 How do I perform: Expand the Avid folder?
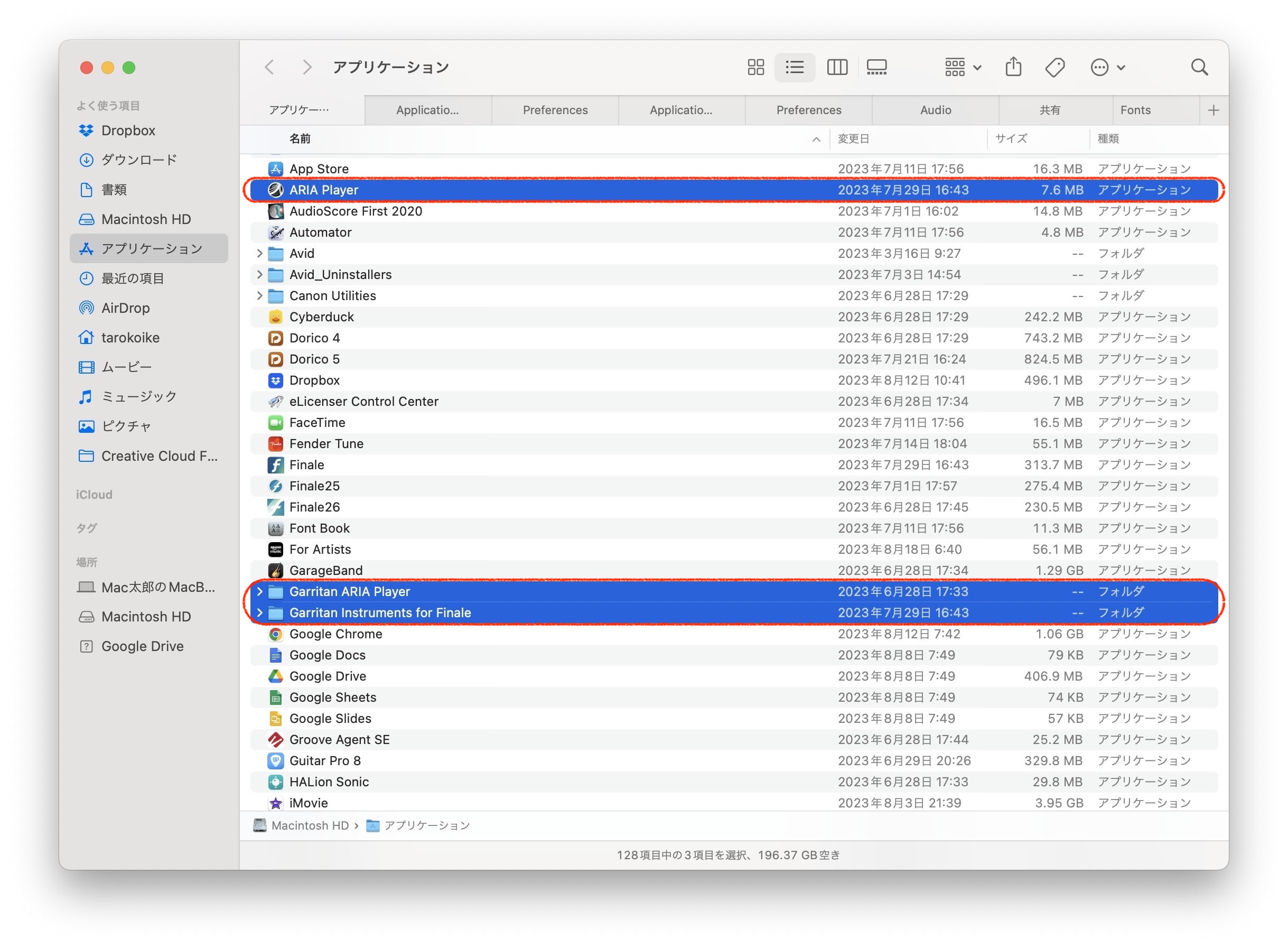259,254
